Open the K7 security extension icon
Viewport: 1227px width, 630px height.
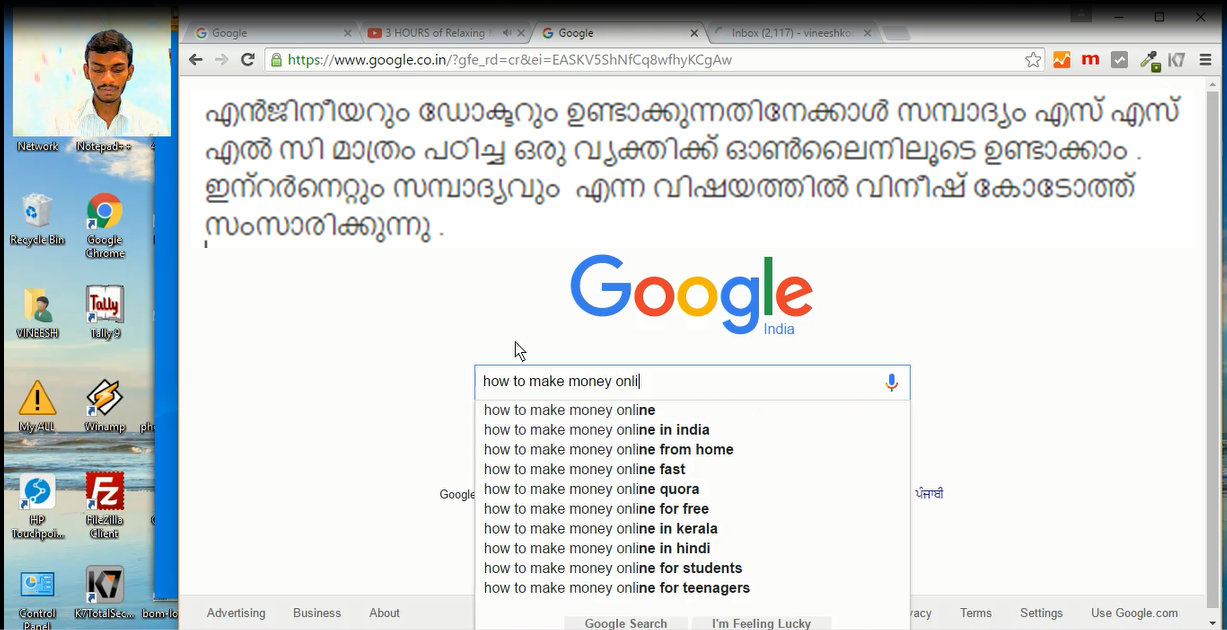(1177, 60)
